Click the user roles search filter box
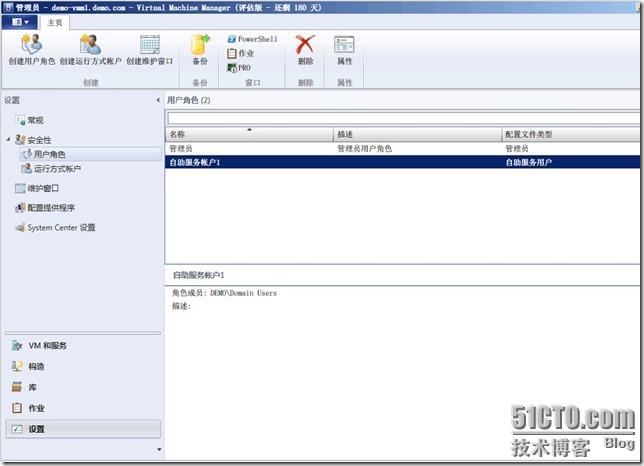 point(403,118)
